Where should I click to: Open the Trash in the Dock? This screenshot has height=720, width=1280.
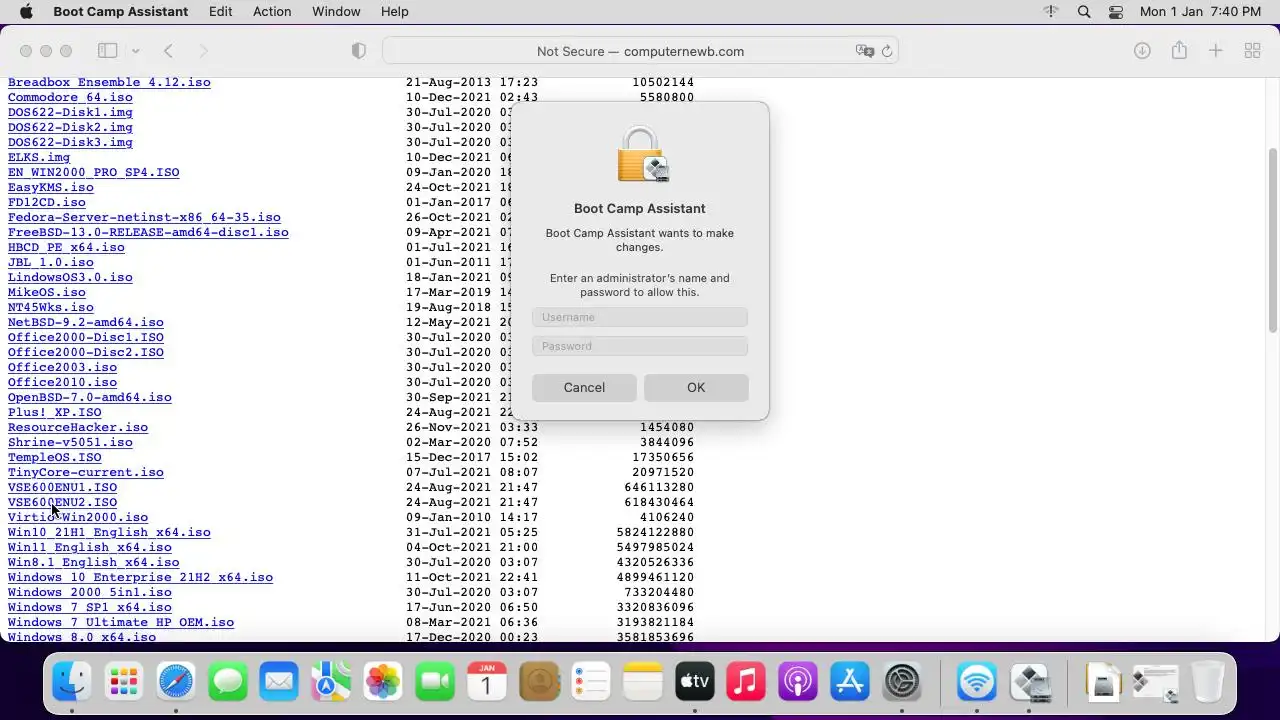[x=1208, y=683]
